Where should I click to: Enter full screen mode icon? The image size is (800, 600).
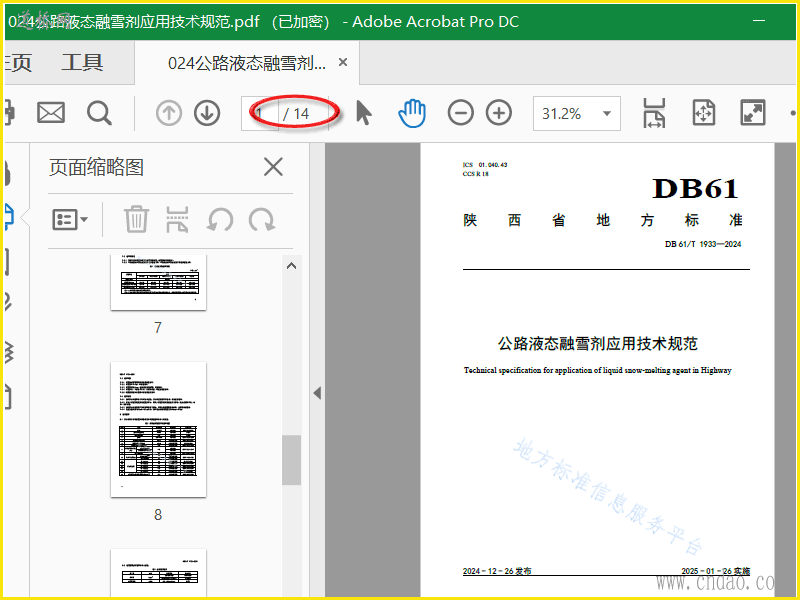[x=753, y=113]
